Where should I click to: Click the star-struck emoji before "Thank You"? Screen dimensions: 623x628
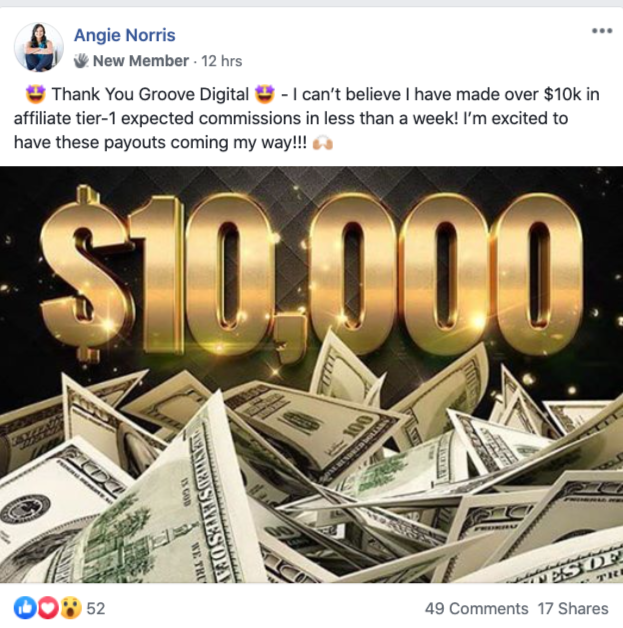tap(36, 95)
